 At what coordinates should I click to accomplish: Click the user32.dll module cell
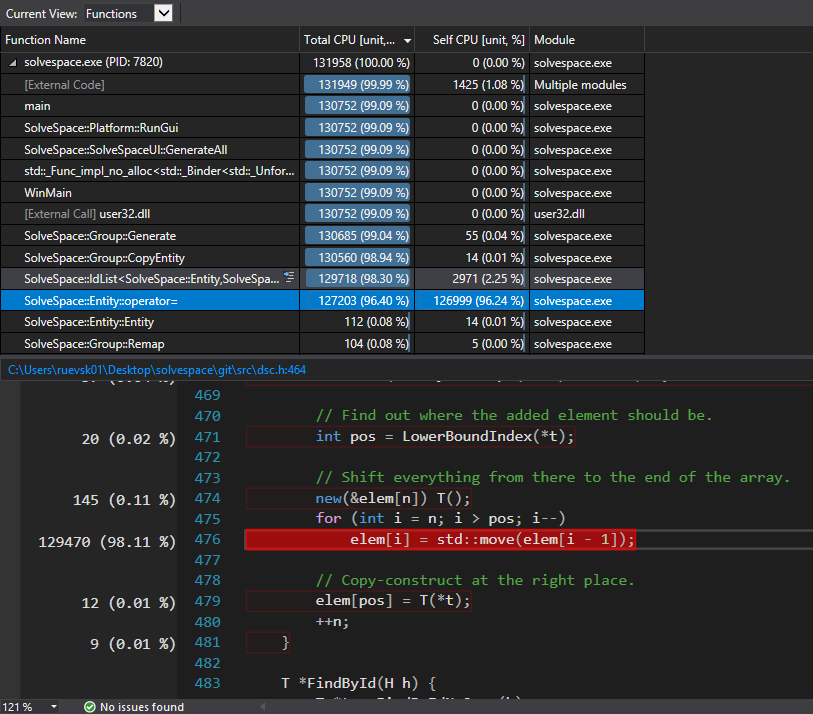[x=587, y=214]
